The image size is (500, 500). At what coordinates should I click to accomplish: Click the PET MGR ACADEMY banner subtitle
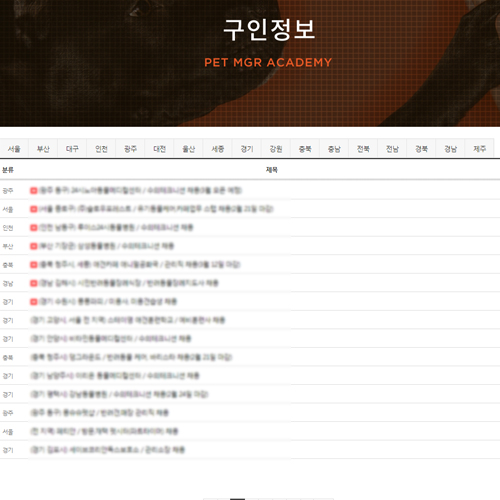coord(268,62)
